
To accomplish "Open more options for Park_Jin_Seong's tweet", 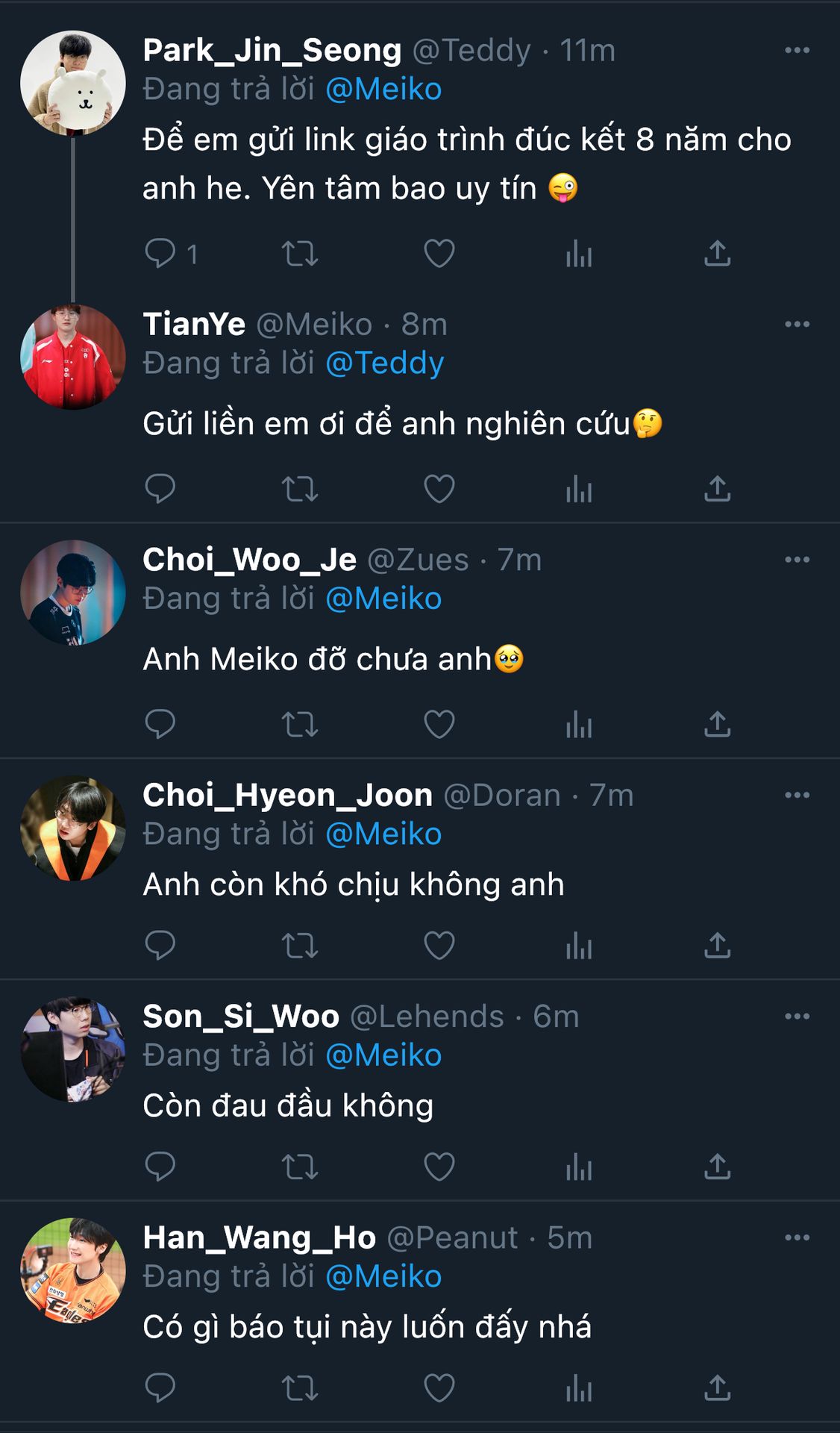I will [797, 50].
